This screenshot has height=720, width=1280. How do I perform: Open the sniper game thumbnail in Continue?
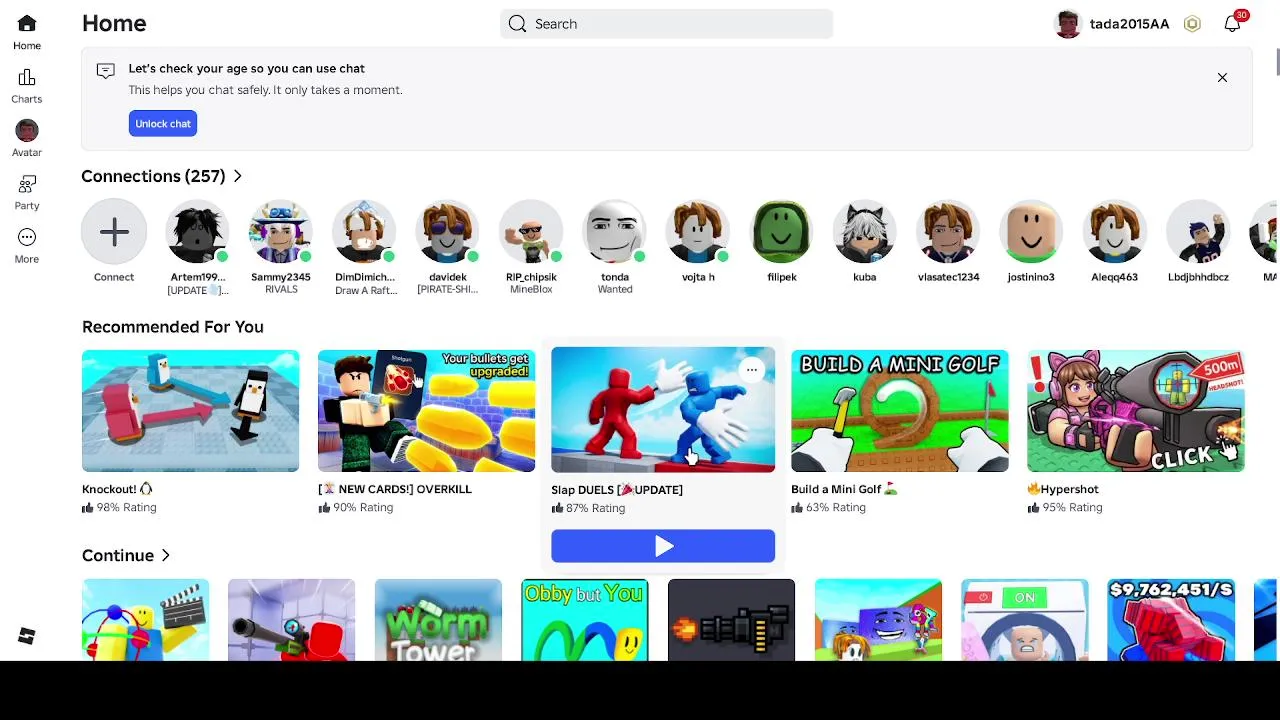pos(291,620)
